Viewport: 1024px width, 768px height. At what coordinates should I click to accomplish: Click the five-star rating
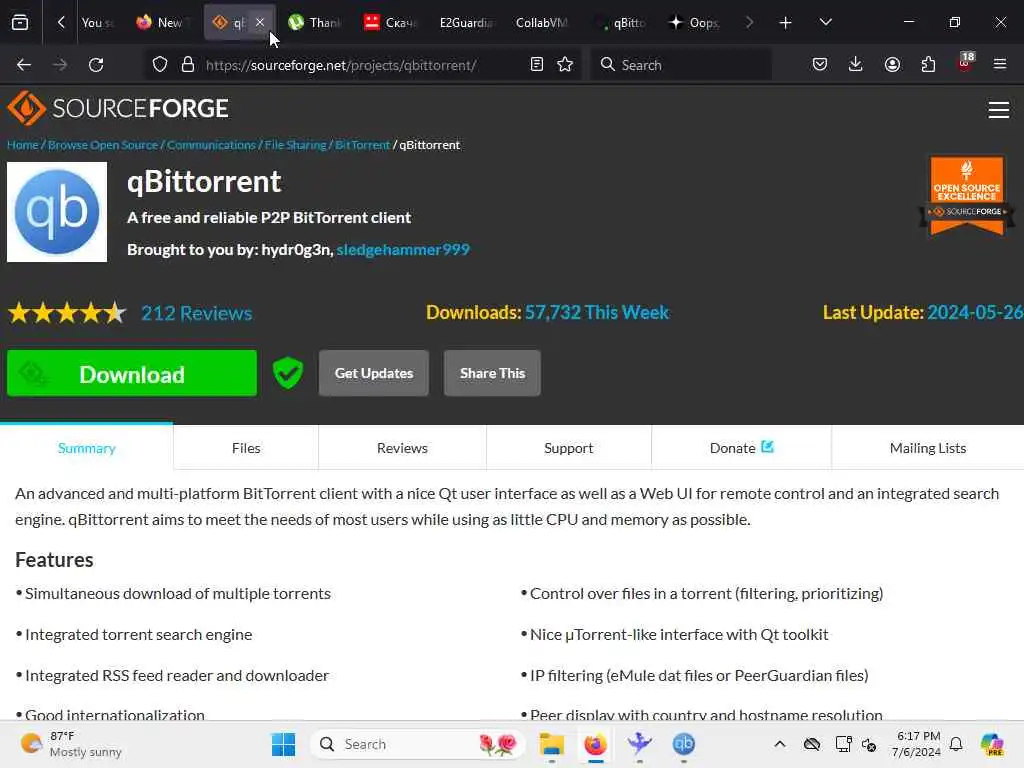[67, 313]
